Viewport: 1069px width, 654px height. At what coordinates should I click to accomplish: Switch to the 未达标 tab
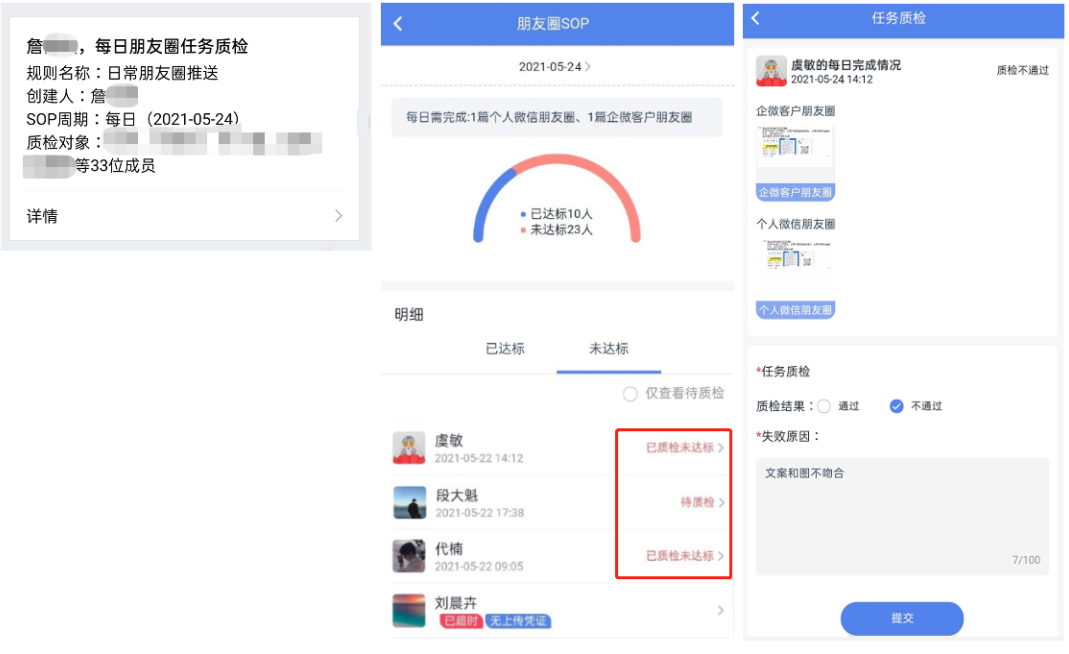click(x=609, y=349)
